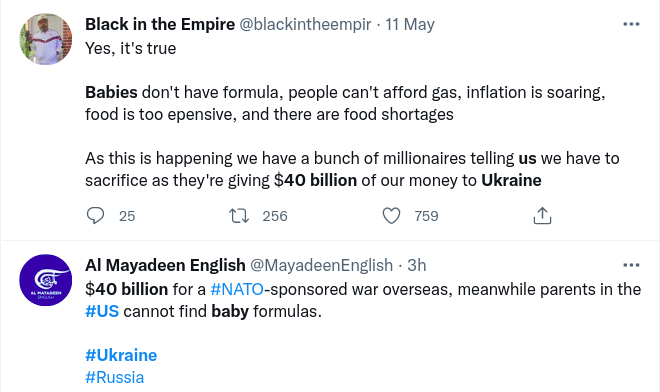The width and height of the screenshot is (660, 392).
Task: Click the reply icon on Black in the Empire tweet
Action: [x=96, y=216]
